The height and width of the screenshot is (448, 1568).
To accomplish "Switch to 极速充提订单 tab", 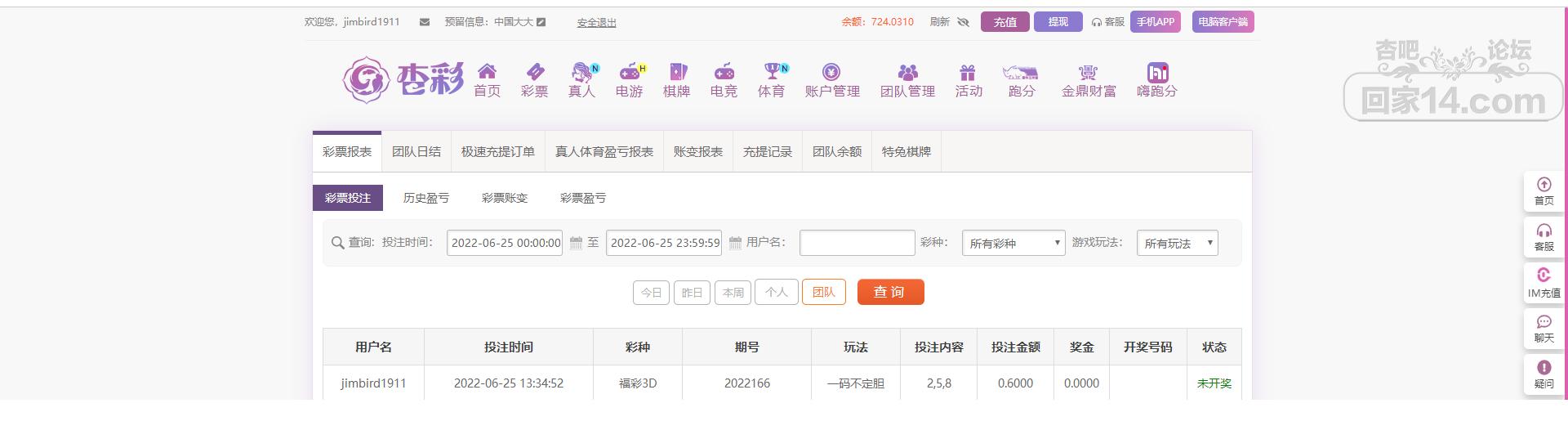I will pyautogui.click(x=498, y=152).
